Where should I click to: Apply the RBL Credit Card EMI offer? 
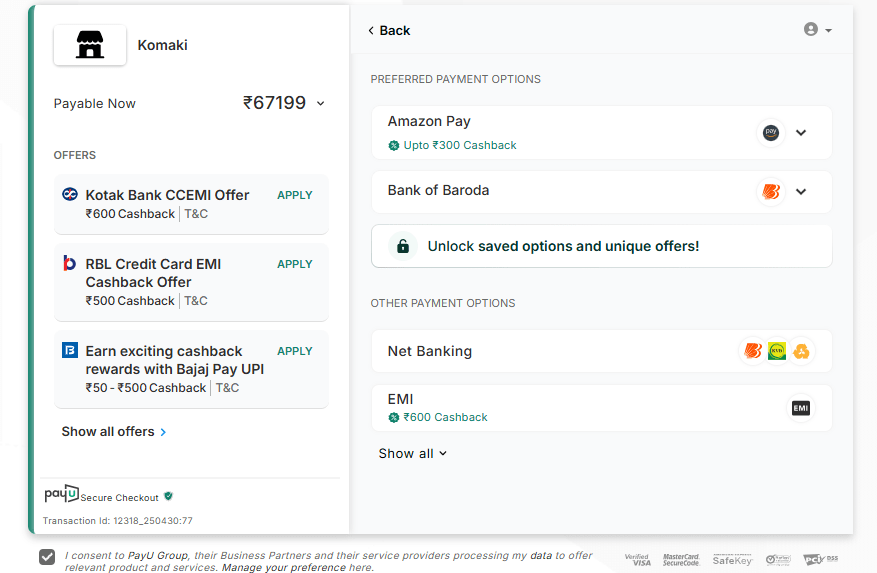pos(295,264)
